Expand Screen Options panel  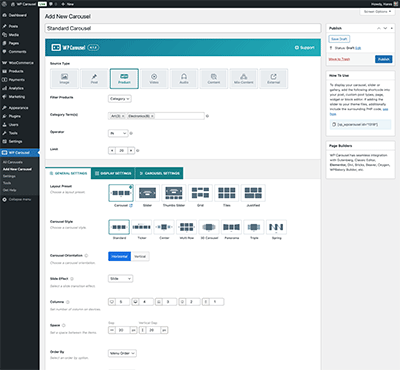[x=377, y=12]
